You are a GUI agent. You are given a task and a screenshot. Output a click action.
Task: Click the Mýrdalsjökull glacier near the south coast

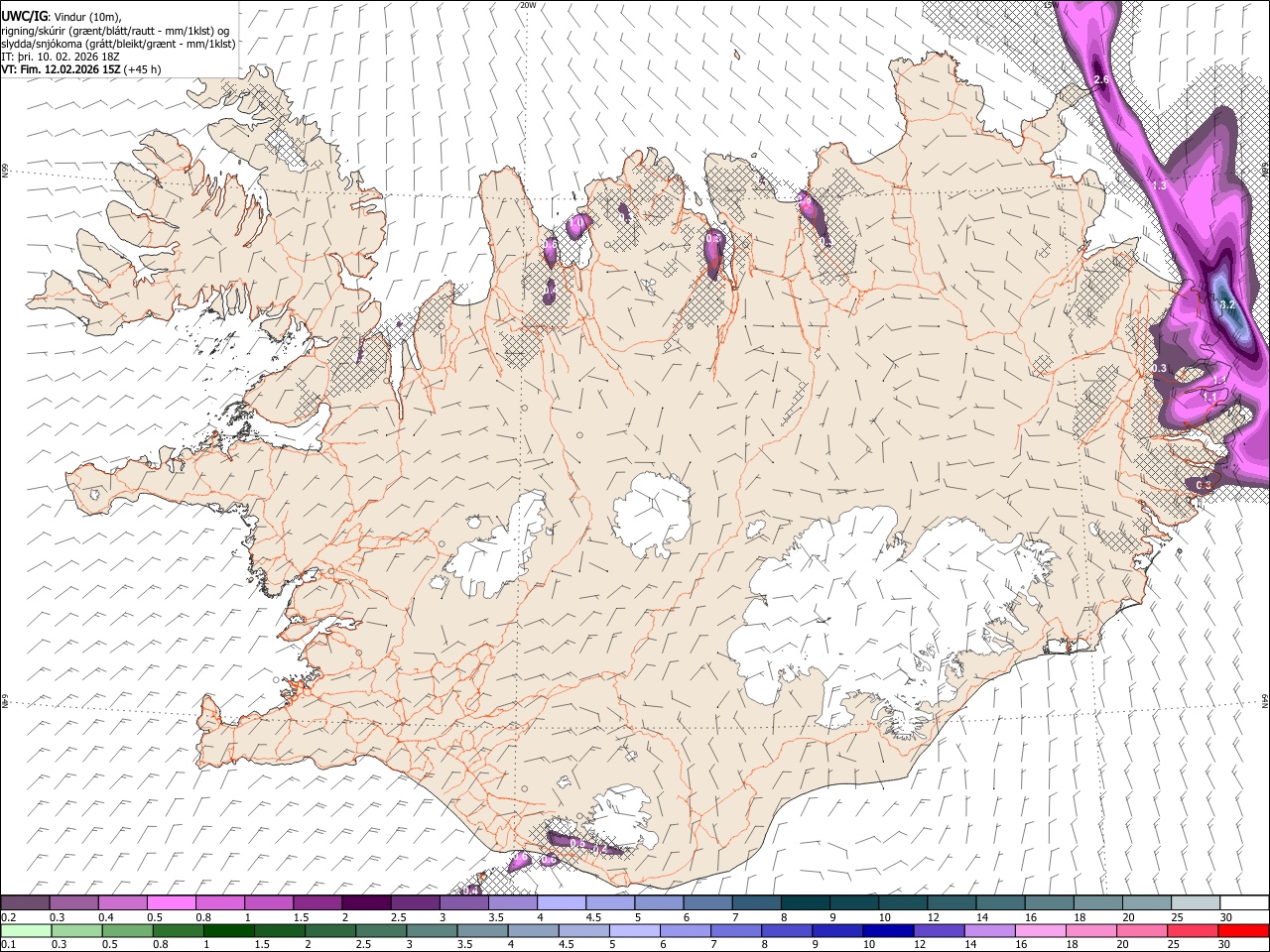[x=620, y=816]
